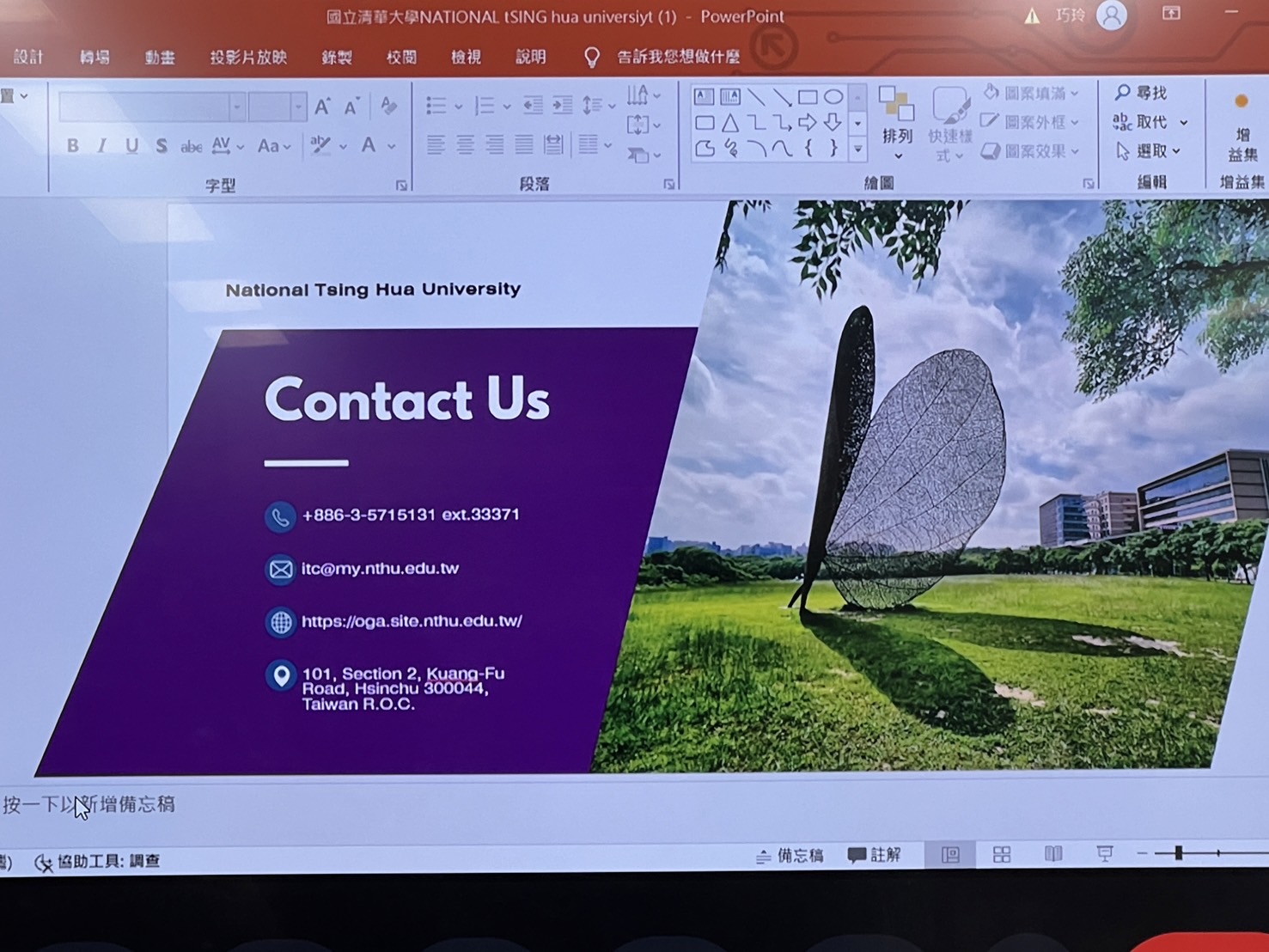Image resolution: width=1269 pixels, height=952 pixels.
Task: Increase font size with the larger A icon
Action: [322, 107]
